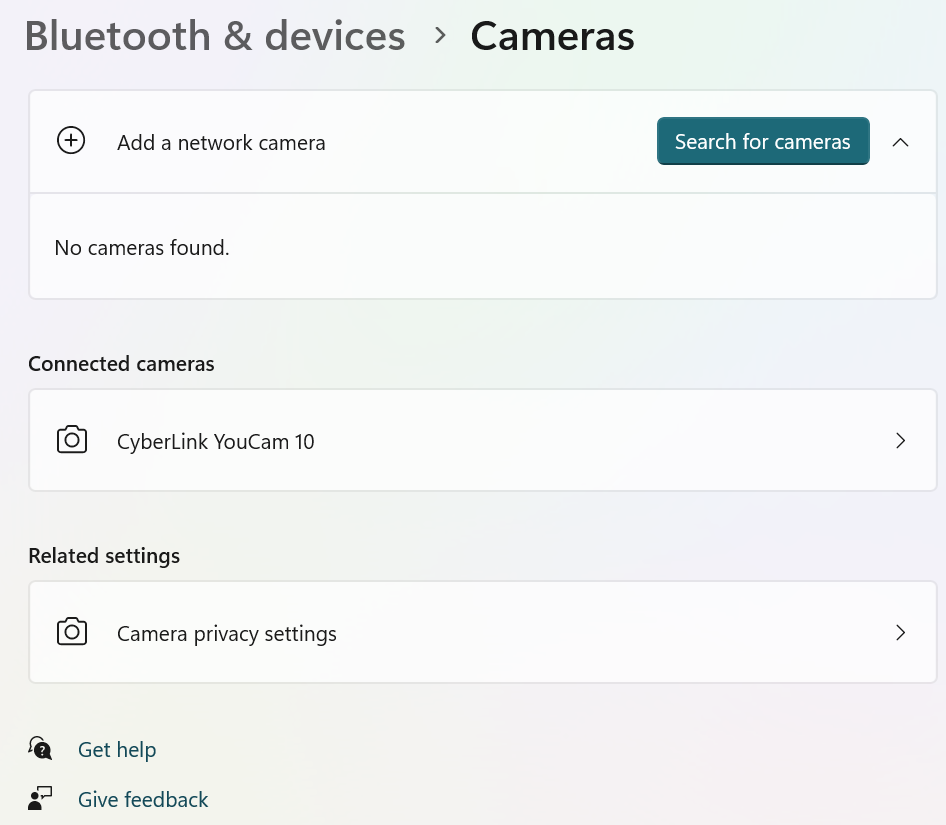Viewport: 946px width, 825px height.
Task: Collapse the Add a network camera section
Action: [900, 142]
